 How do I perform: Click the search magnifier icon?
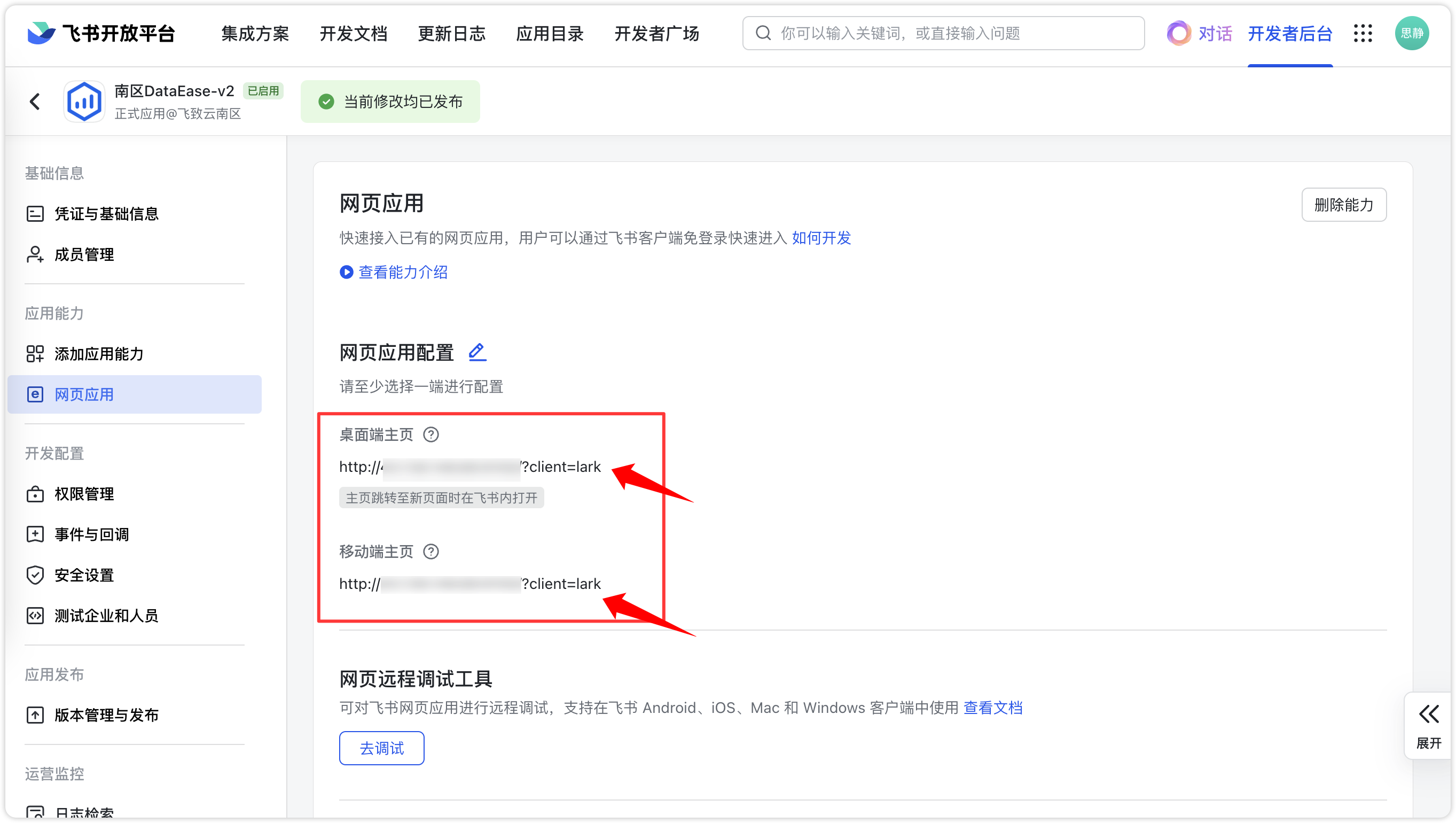763,33
